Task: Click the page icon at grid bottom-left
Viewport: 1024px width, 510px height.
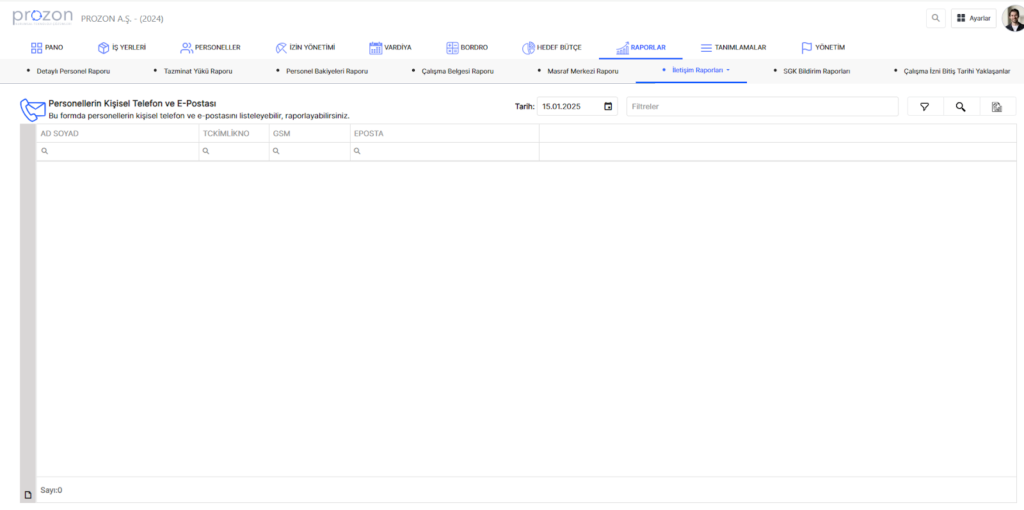Action: pos(27,494)
